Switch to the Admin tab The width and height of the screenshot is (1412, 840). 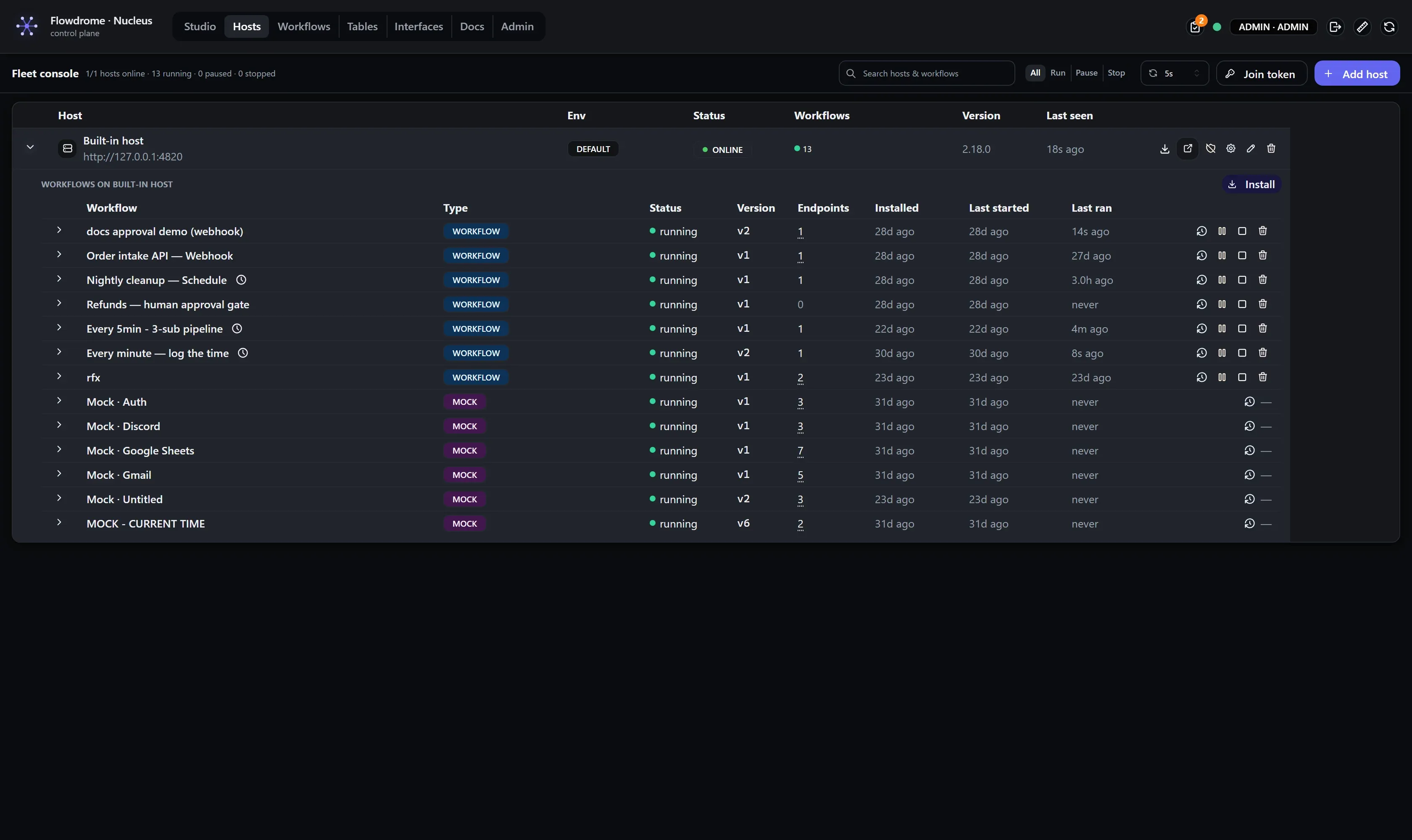point(517,26)
